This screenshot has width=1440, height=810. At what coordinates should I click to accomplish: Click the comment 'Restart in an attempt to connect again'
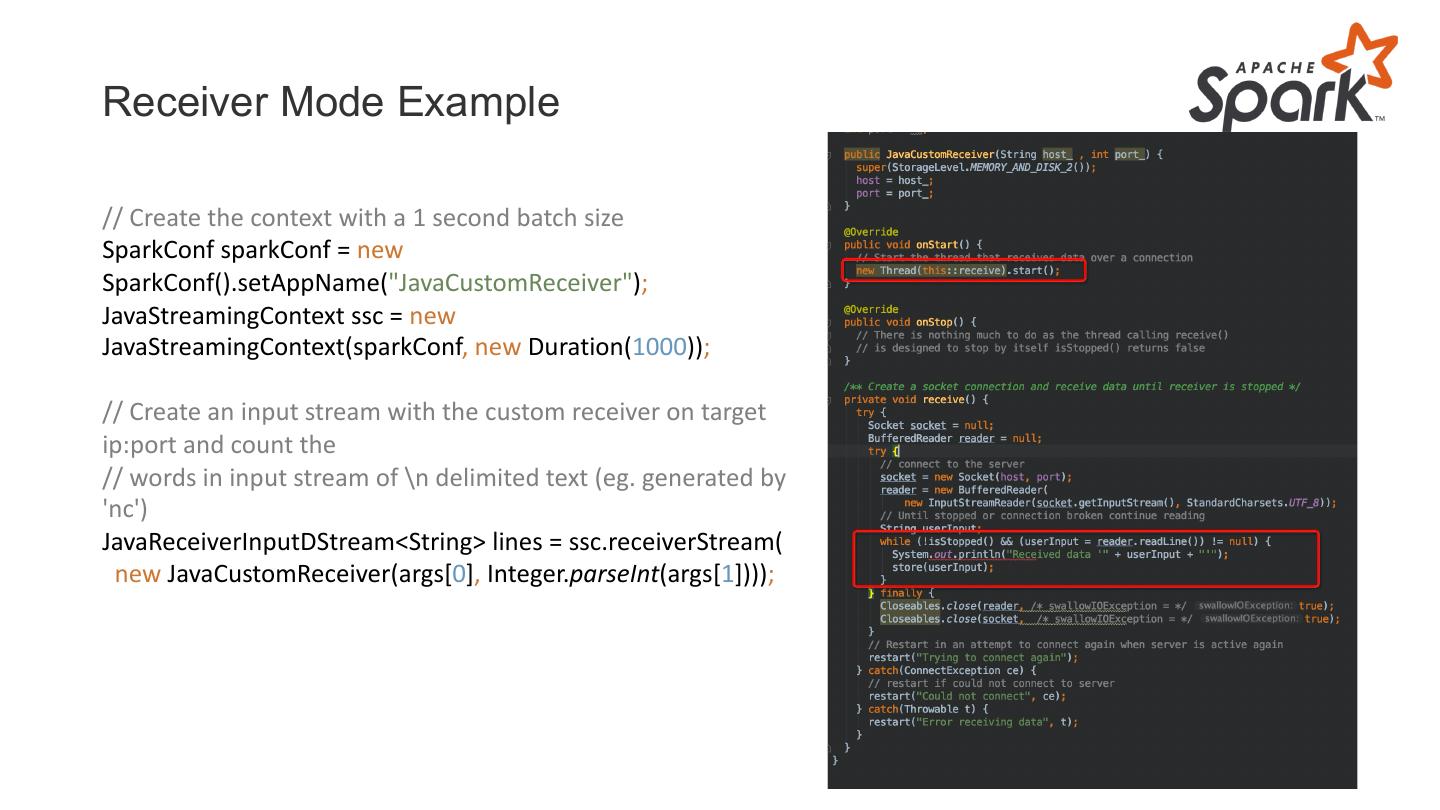click(x=1075, y=645)
